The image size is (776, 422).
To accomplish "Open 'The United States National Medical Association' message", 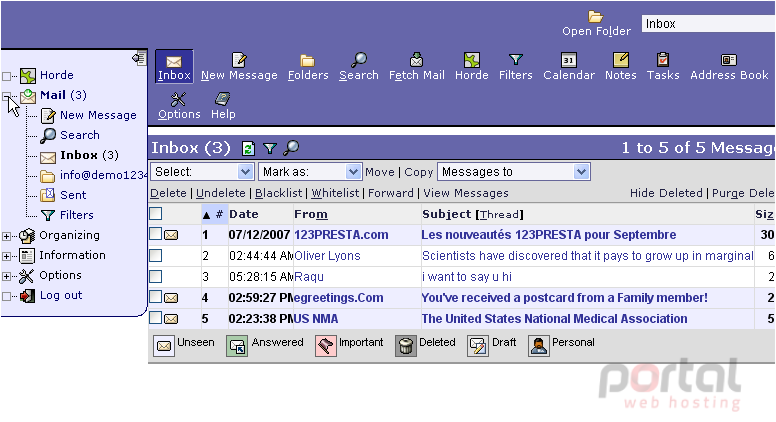I will [x=554, y=319].
